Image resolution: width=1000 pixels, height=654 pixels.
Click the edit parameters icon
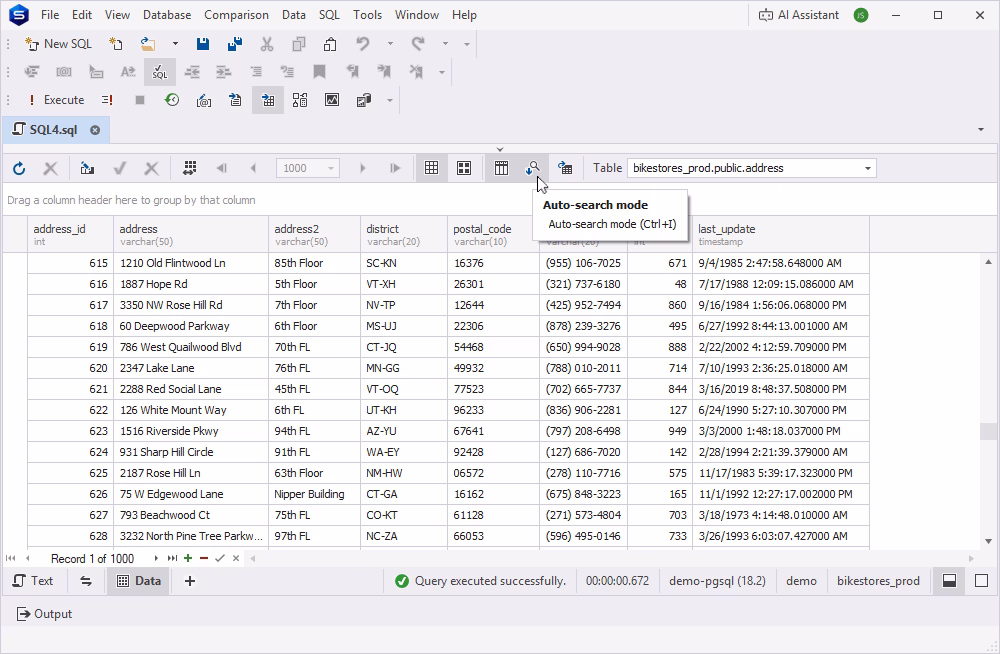click(203, 100)
